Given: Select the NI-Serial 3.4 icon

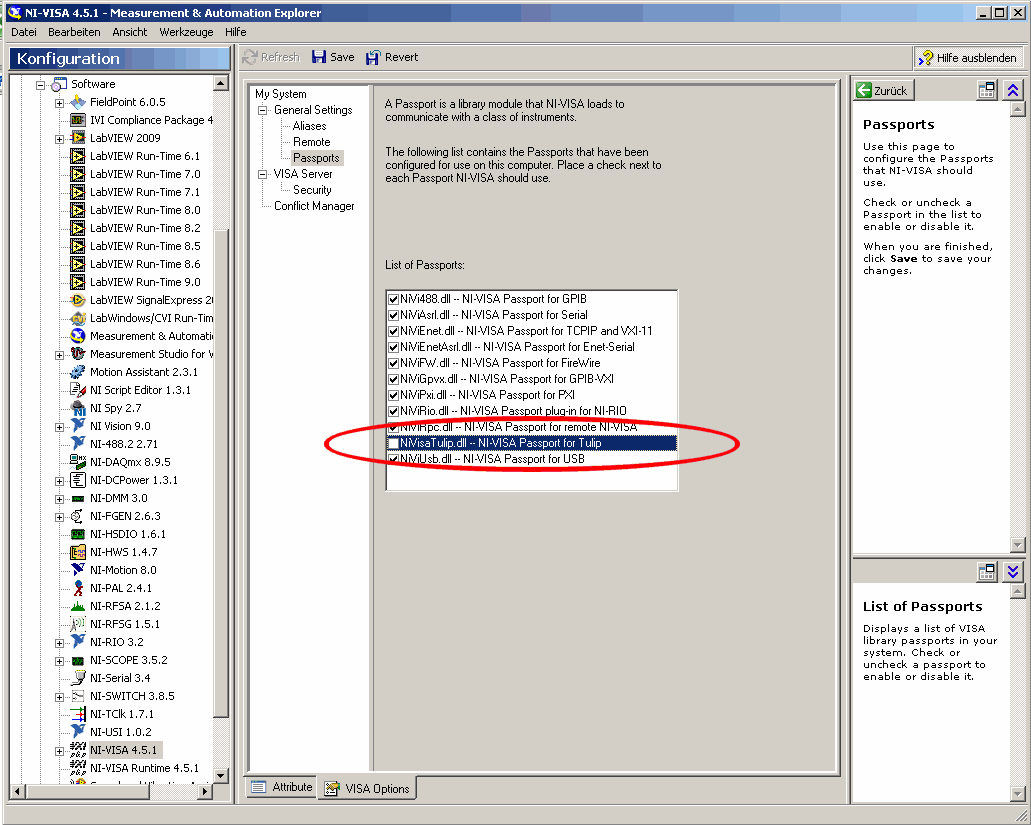Looking at the screenshot, I should 78,678.
